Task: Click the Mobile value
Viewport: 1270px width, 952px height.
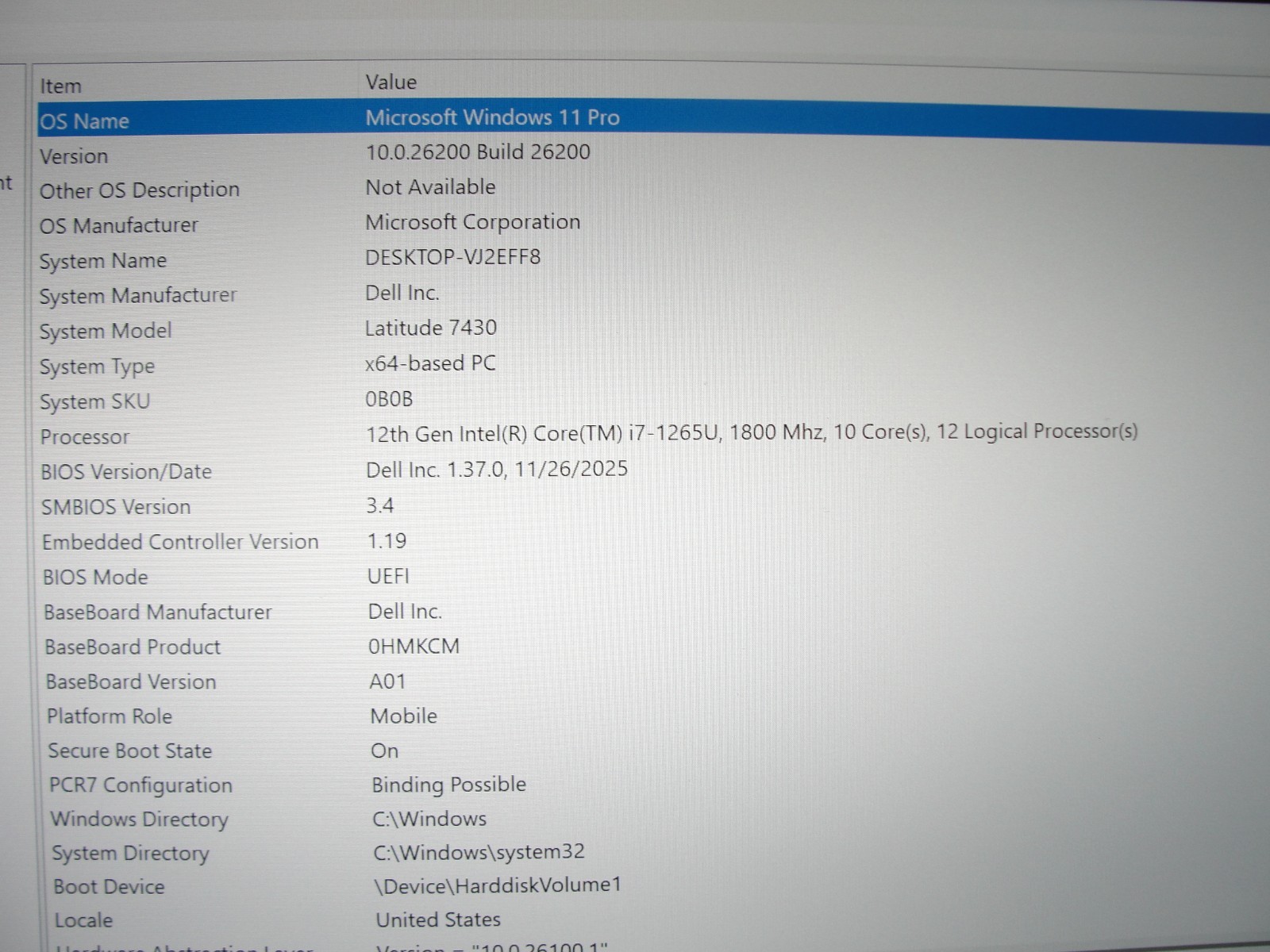Action: pos(404,716)
